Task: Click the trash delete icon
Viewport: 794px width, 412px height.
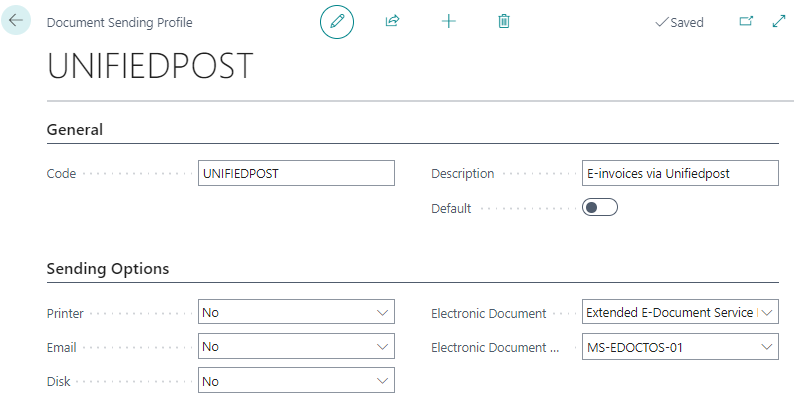Action: click(504, 21)
